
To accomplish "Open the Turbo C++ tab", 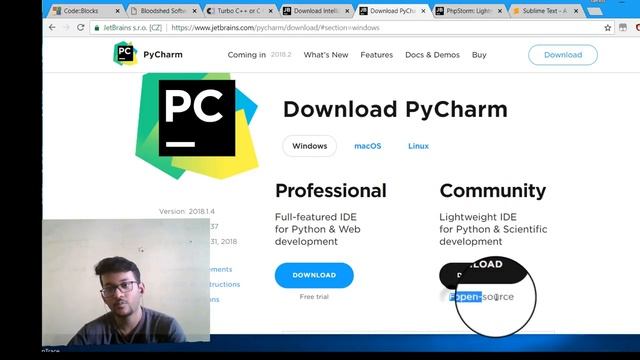I will tap(238, 11).
